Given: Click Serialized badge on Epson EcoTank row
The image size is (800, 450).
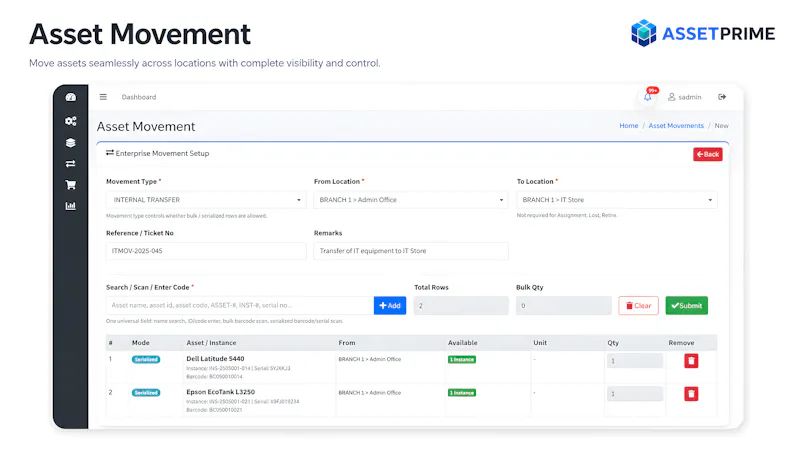Looking at the screenshot, I should [x=146, y=393].
